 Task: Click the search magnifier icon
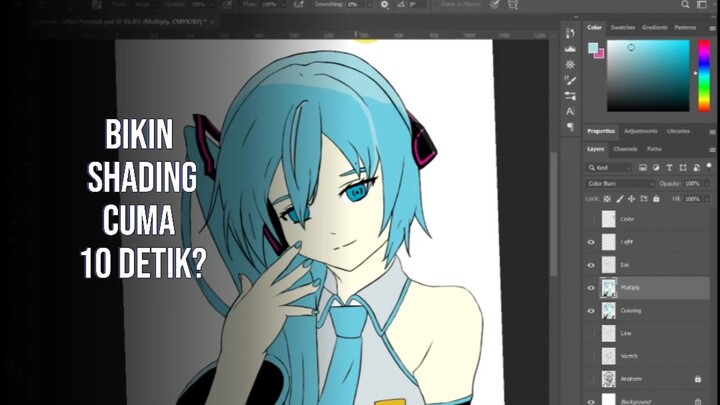(x=685, y=5)
